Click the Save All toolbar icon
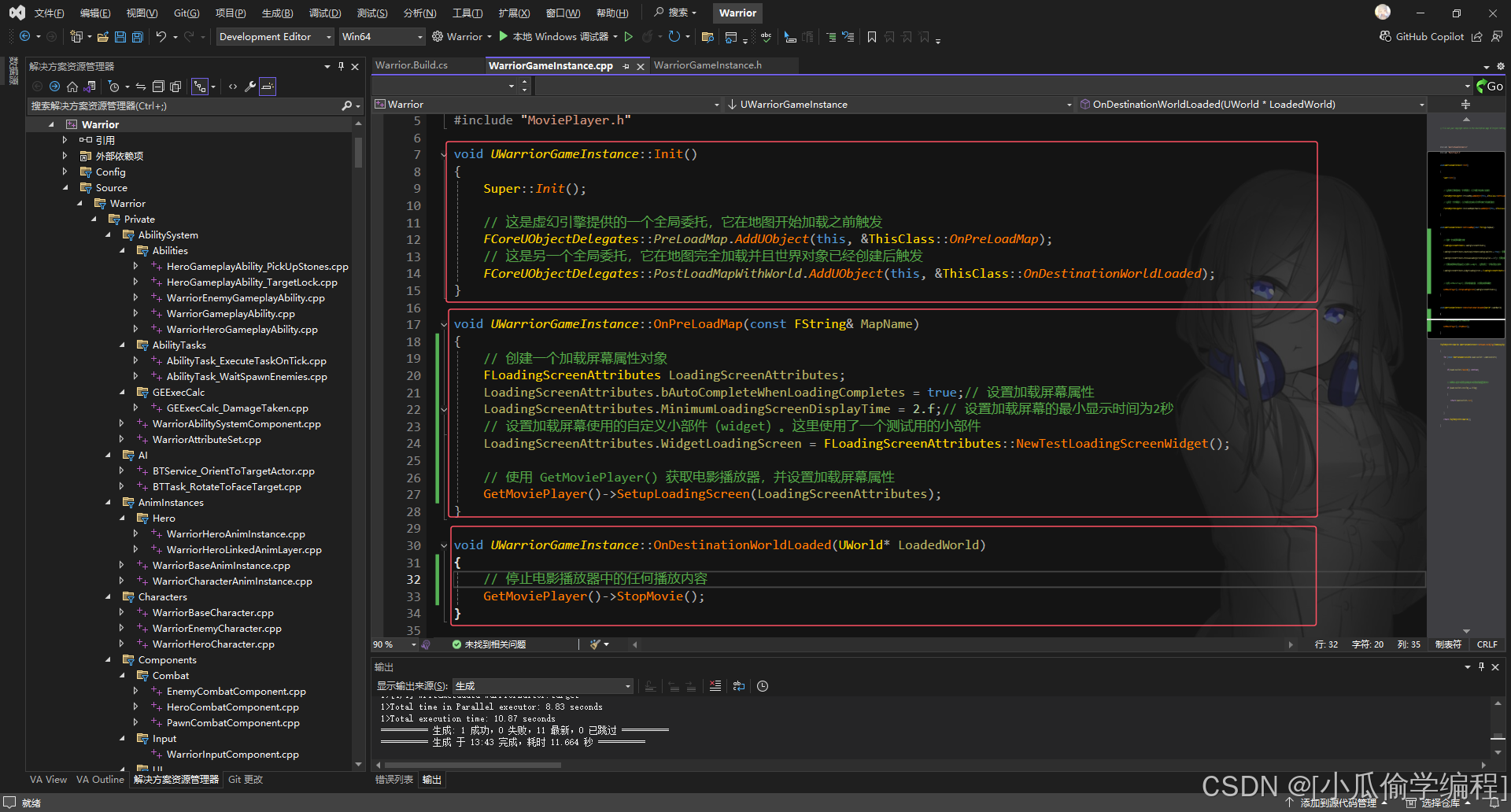The width and height of the screenshot is (1511, 812). tap(138, 37)
